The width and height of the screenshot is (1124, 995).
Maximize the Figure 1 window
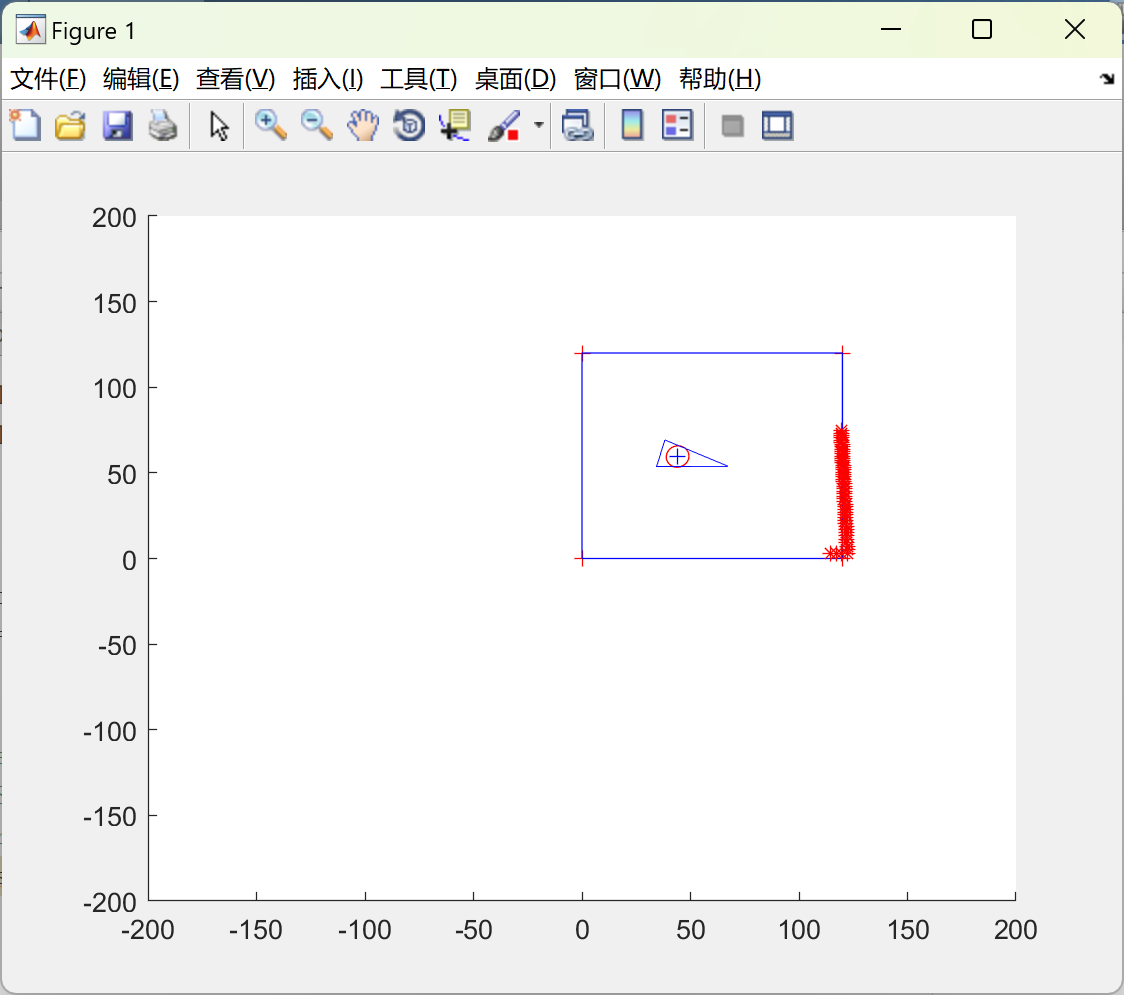981,29
